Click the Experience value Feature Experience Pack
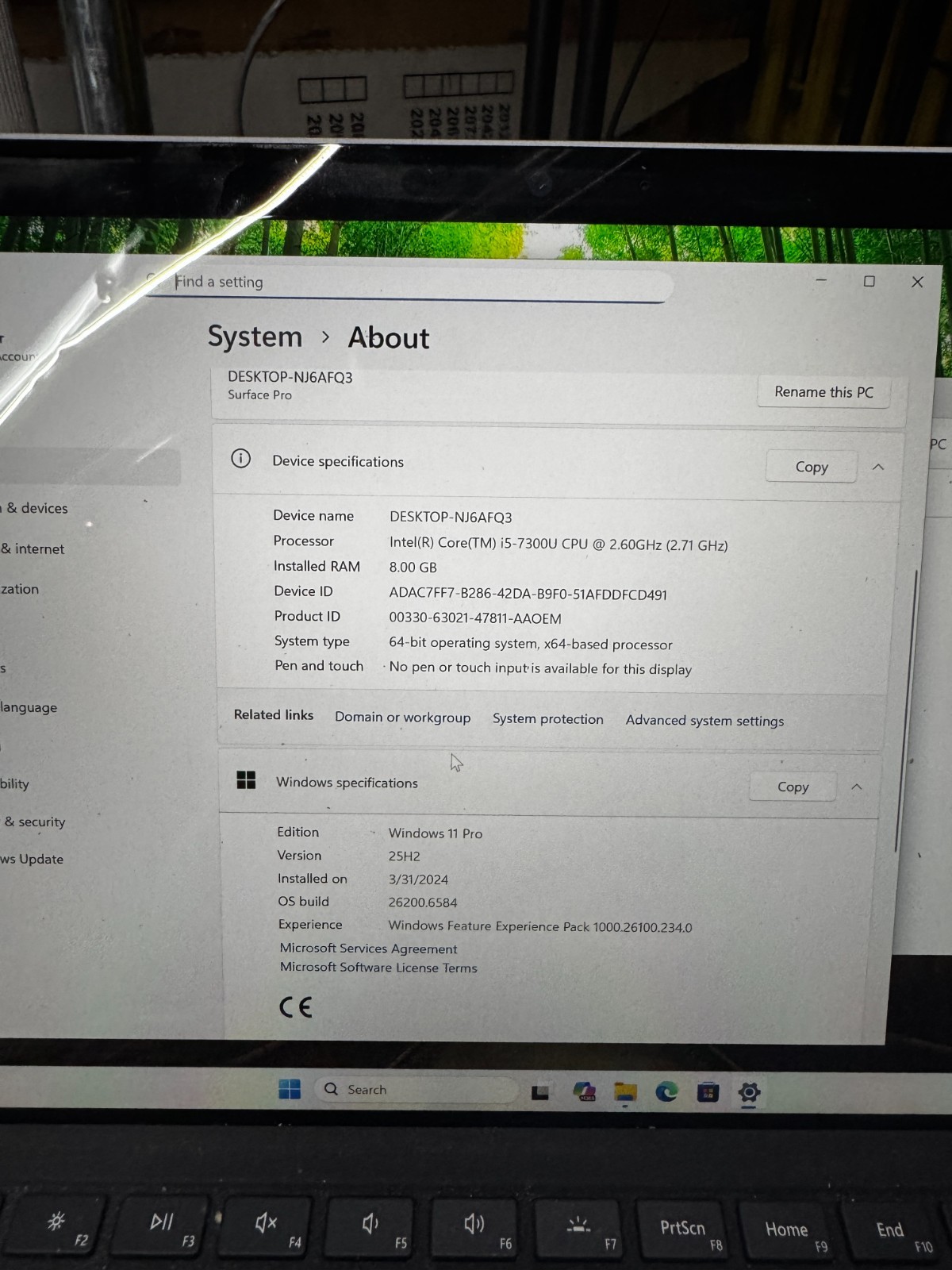This screenshot has width=952, height=1270. 539,926
